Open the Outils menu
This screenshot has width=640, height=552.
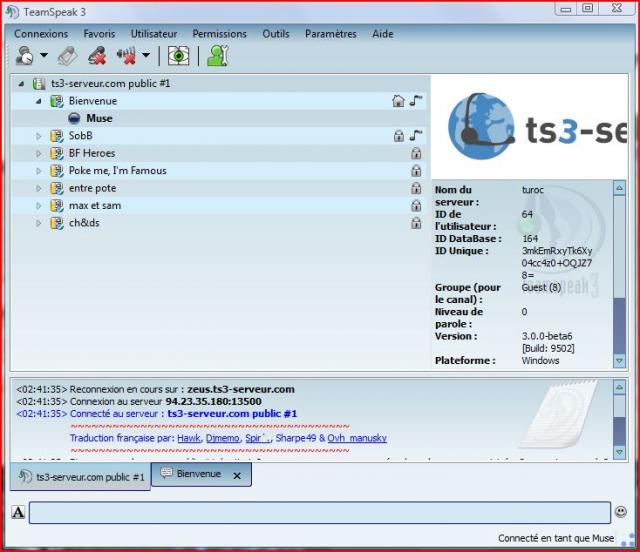point(276,34)
